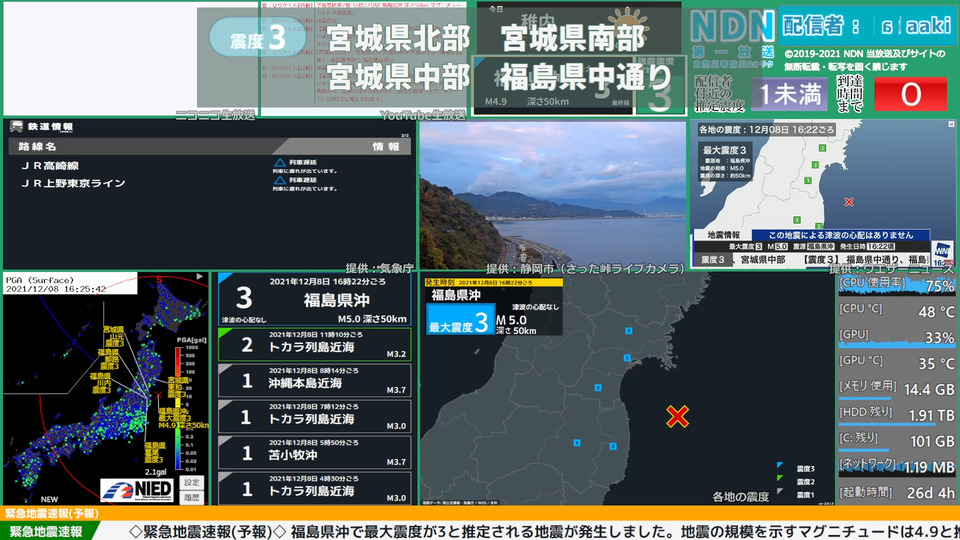Click the JR高崎線 route row

(x=209, y=165)
